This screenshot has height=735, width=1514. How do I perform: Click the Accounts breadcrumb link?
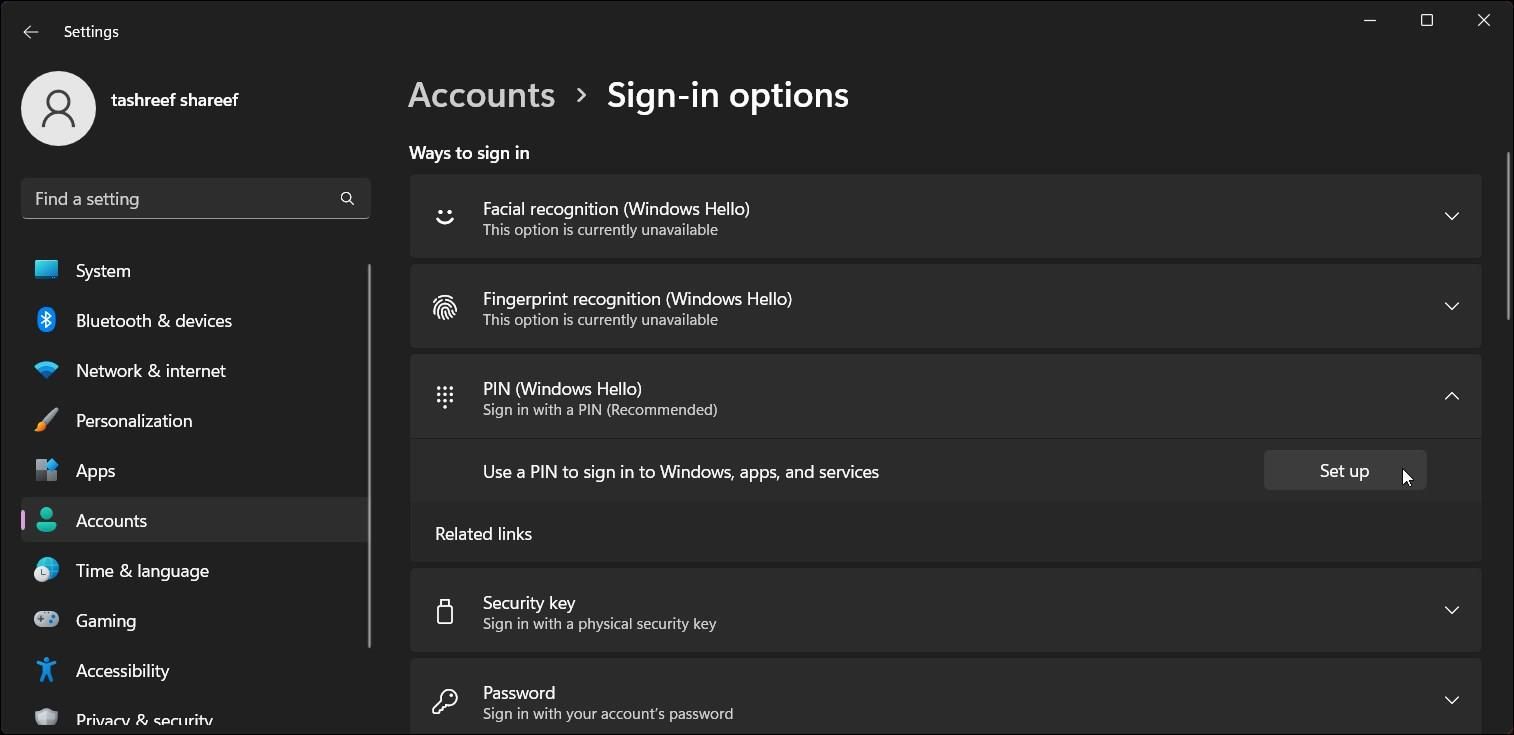click(481, 94)
